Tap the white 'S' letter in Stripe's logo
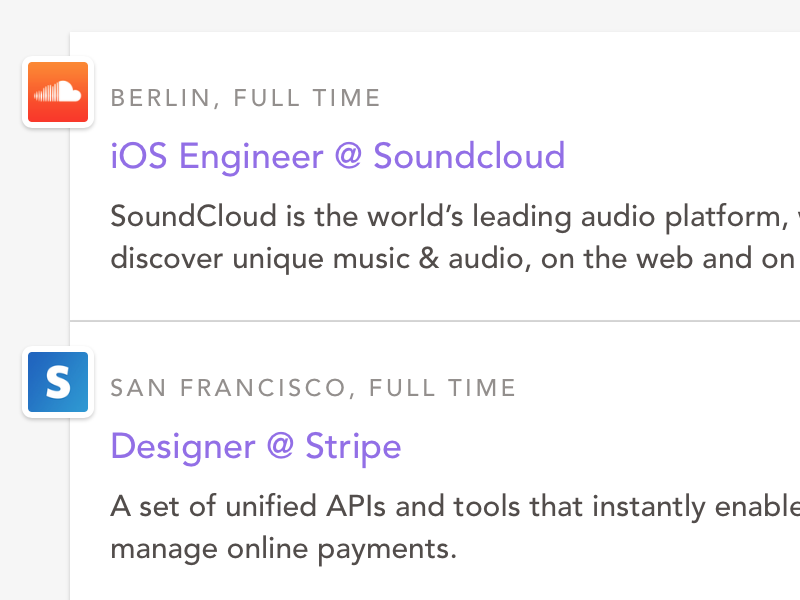This screenshot has height=600, width=800. tap(57, 382)
